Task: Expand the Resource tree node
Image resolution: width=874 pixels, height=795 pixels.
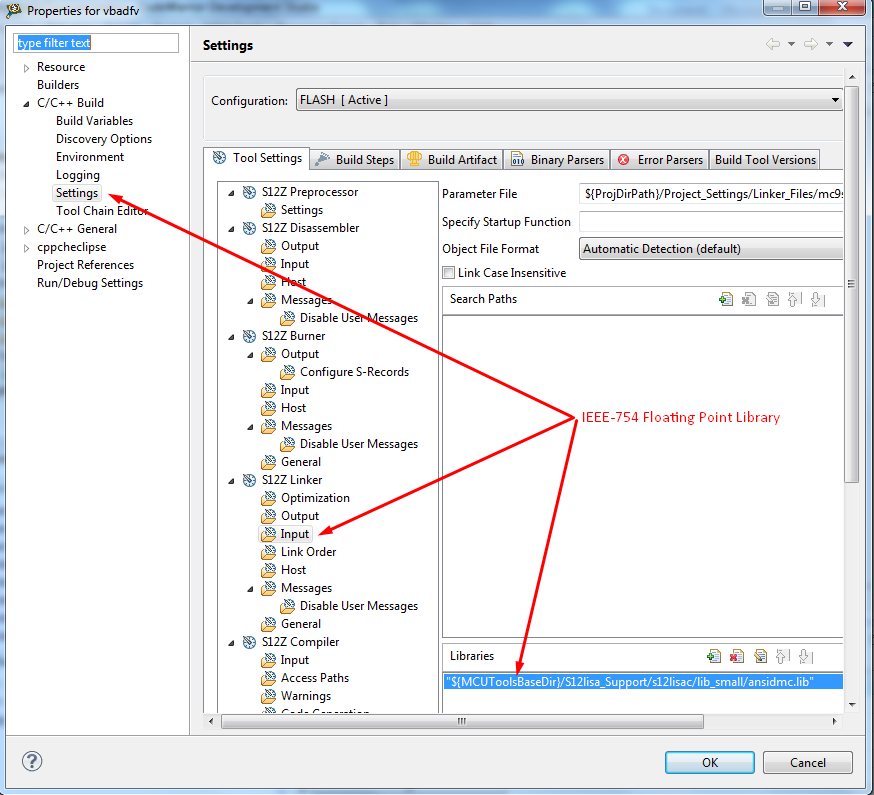Action: point(26,68)
